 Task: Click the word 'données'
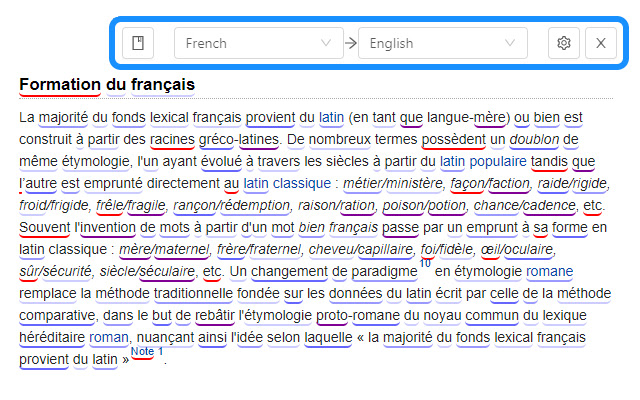click(356, 294)
